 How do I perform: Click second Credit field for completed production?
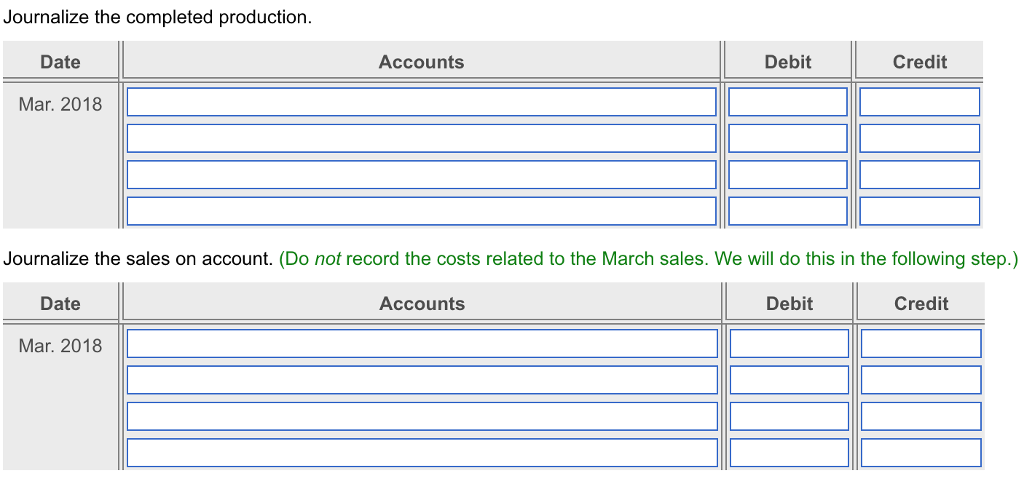click(x=919, y=138)
